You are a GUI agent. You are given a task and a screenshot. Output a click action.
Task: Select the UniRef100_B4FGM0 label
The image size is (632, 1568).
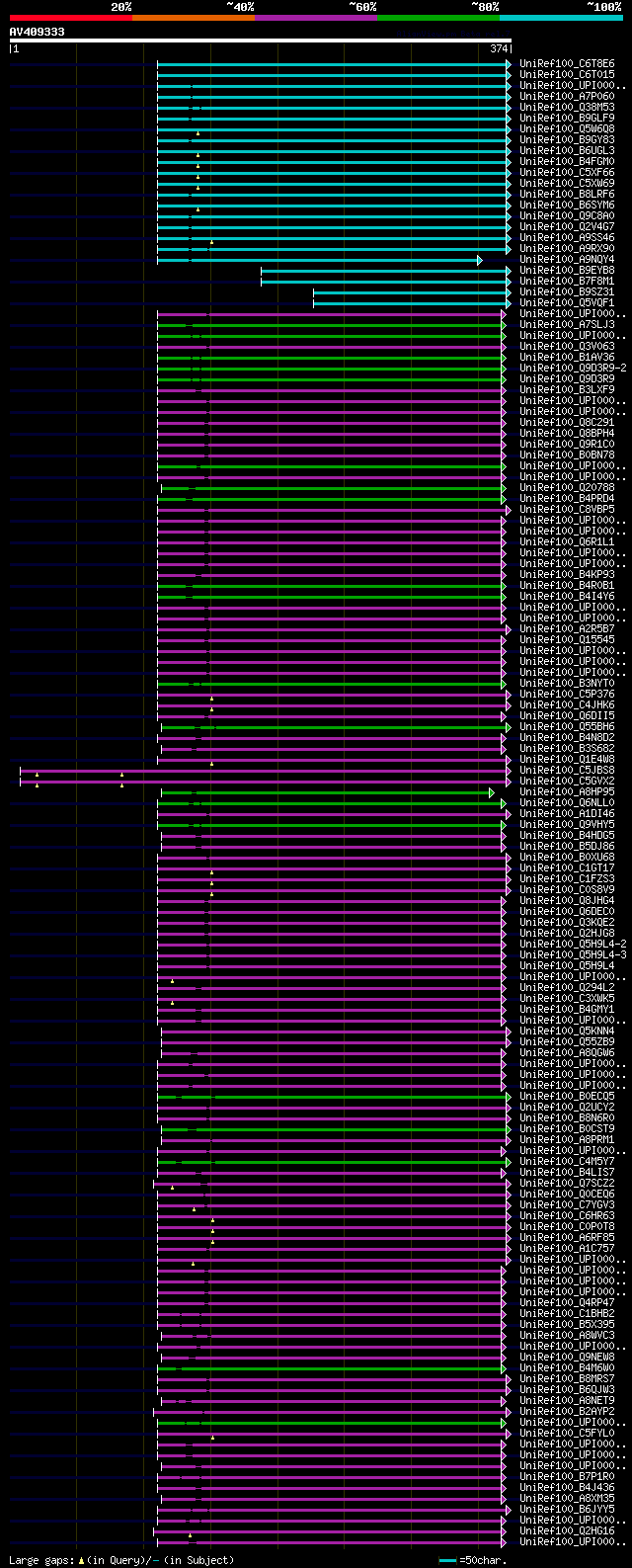pyautogui.click(x=567, y=162)
